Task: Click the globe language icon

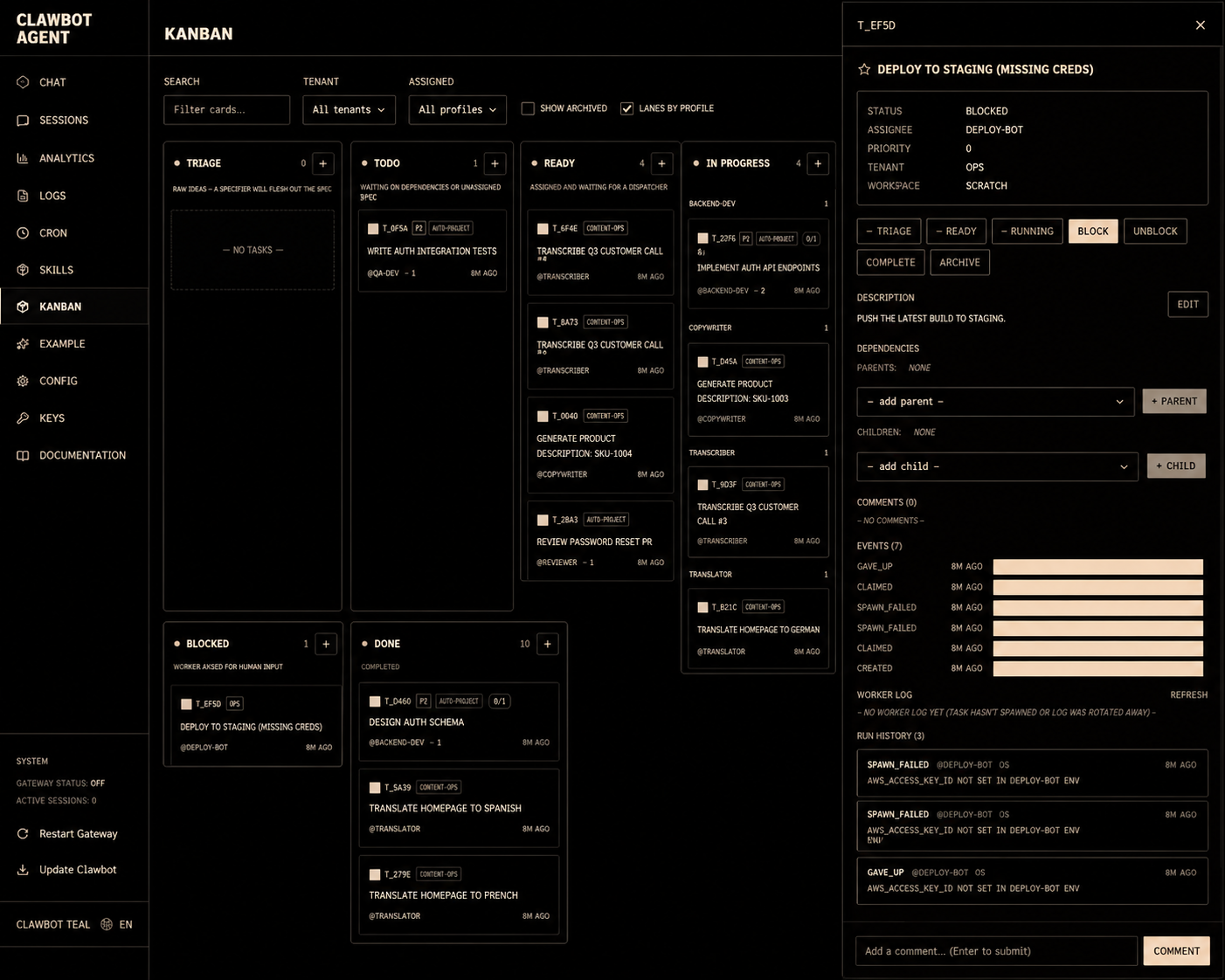Action: point(107,924)
